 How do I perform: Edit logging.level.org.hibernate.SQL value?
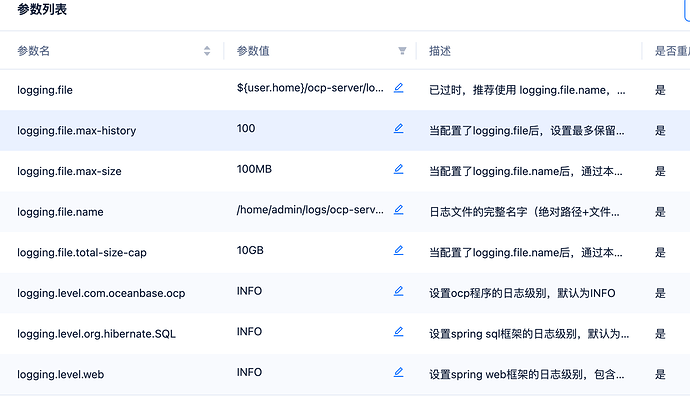[398, 332]
